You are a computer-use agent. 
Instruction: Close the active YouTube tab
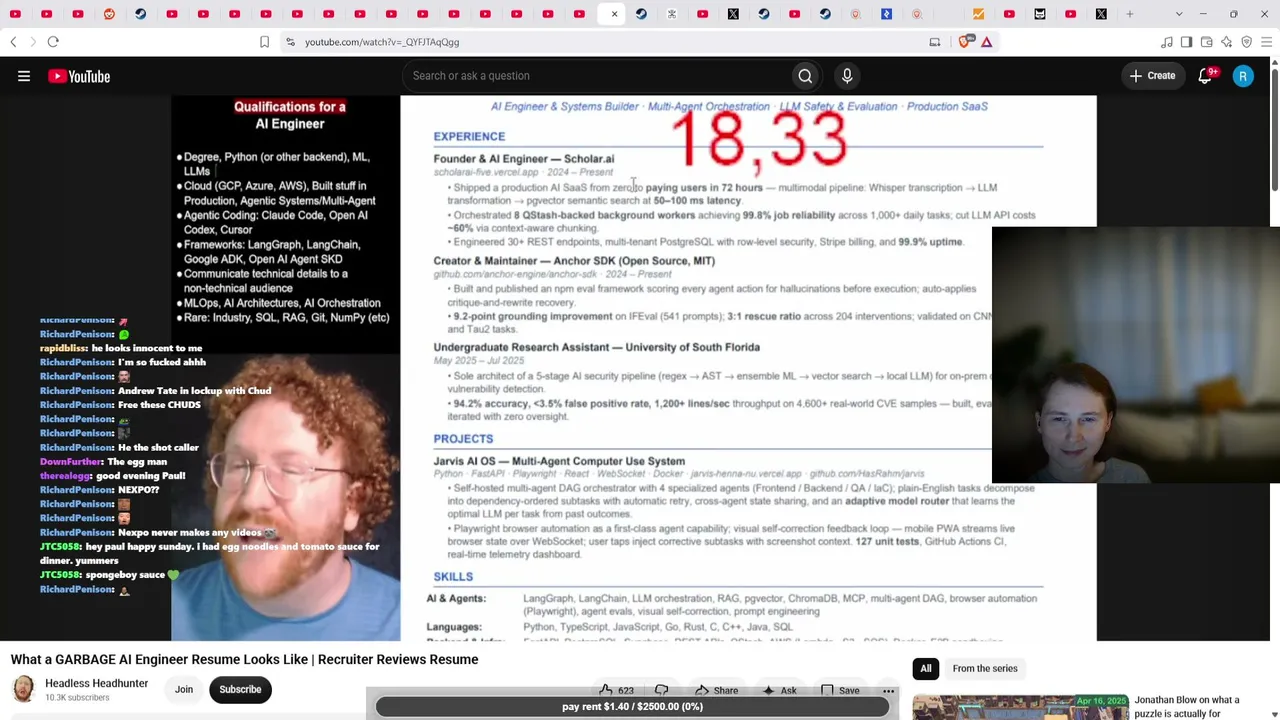614,14
